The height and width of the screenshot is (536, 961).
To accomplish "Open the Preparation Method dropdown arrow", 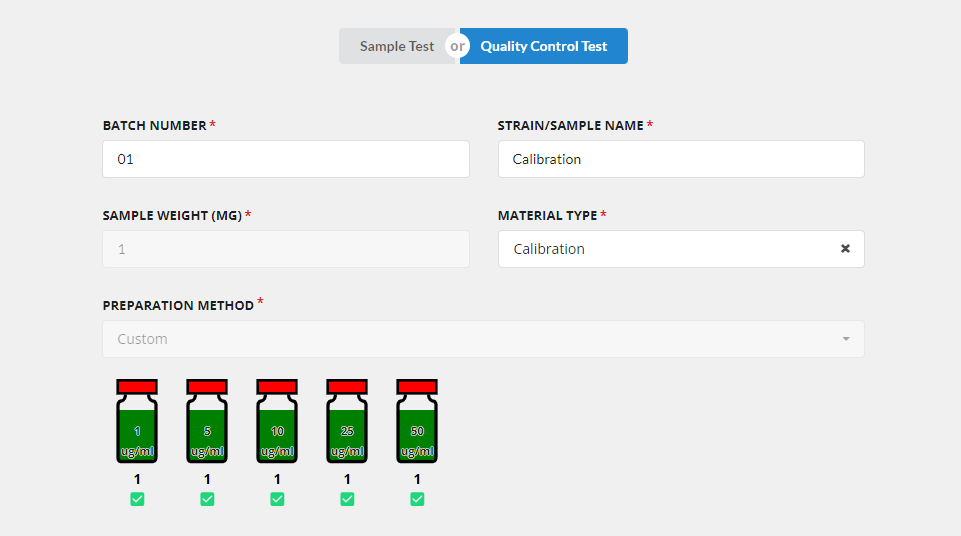I will click(x=846, y=339).
